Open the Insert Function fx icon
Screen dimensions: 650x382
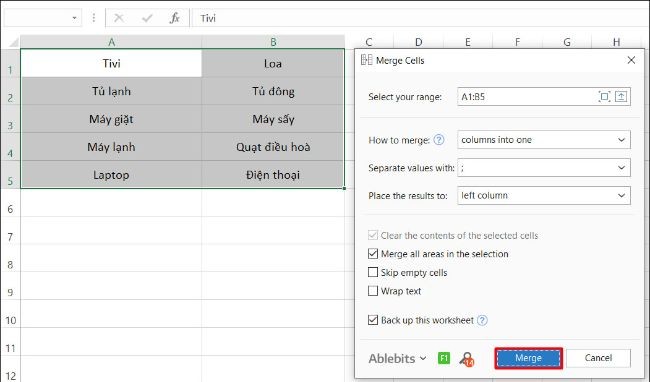(x=175, y=18)
